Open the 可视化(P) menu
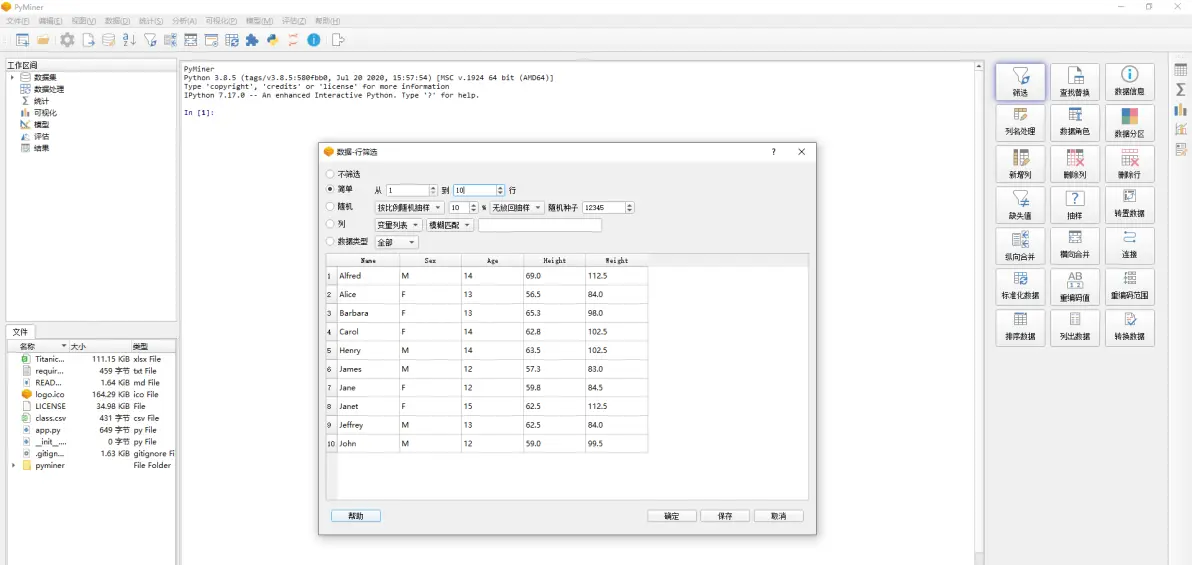 point(221,21)
